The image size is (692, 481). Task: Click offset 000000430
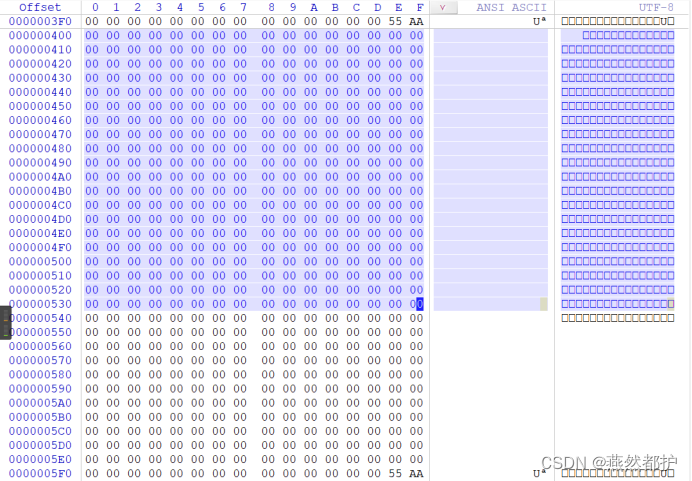40,78
